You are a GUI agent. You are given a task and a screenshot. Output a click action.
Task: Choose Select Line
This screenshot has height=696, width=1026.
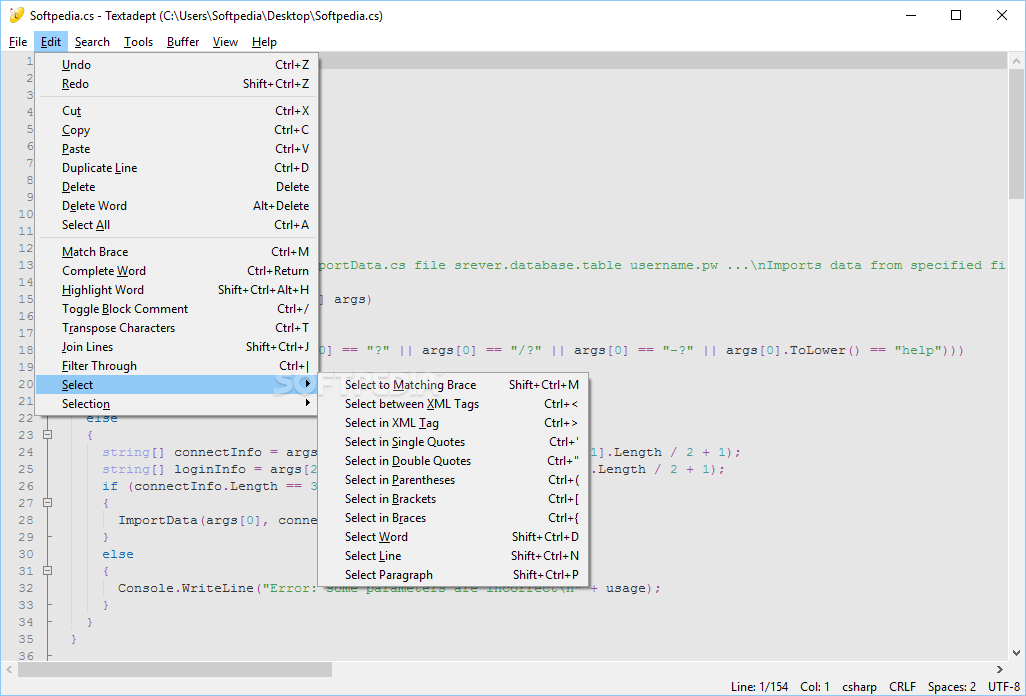pyautogui.click(x=453, y=556)
